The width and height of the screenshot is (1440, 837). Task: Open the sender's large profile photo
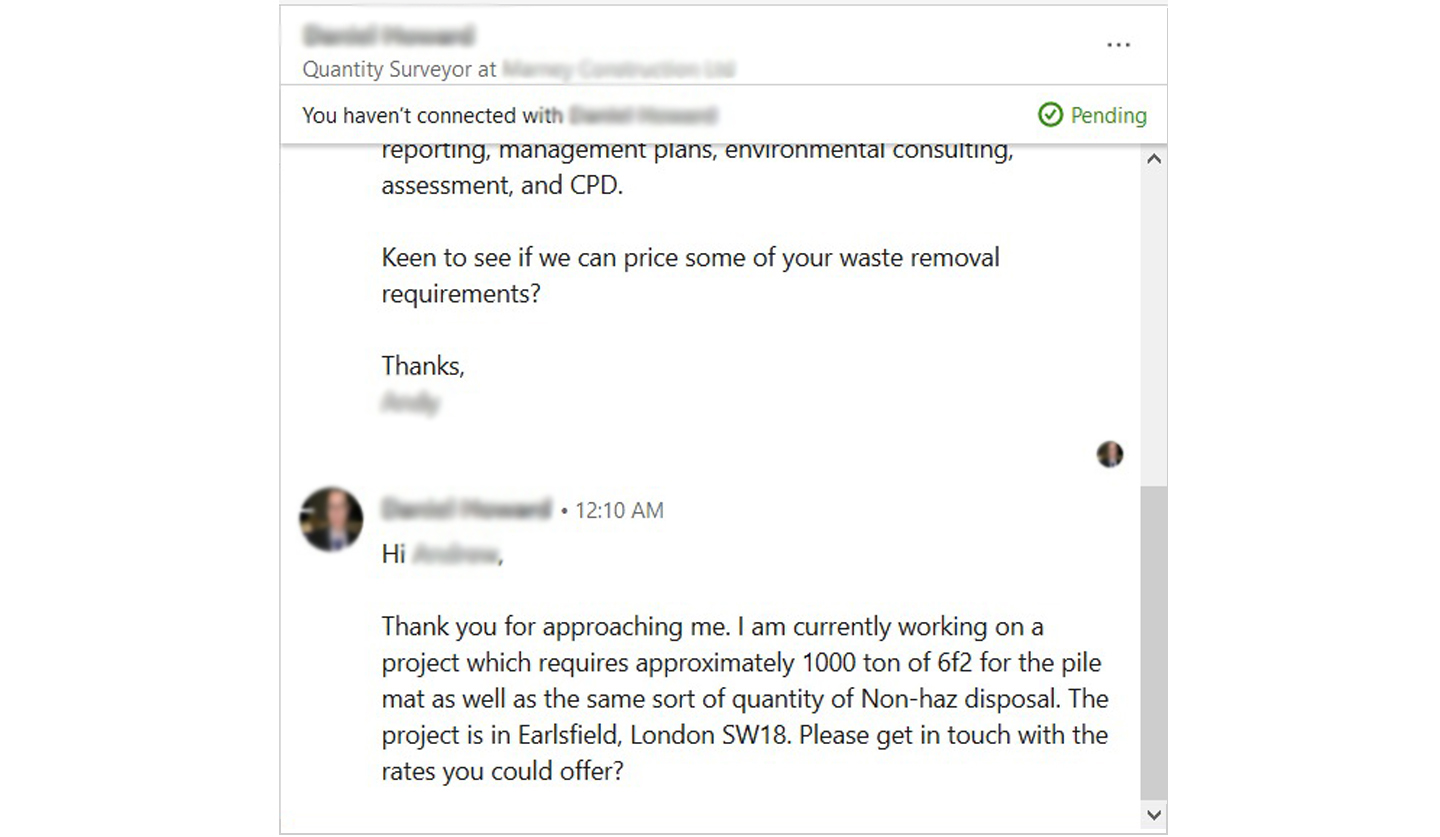pyautogui.click(x=331, y=518)
